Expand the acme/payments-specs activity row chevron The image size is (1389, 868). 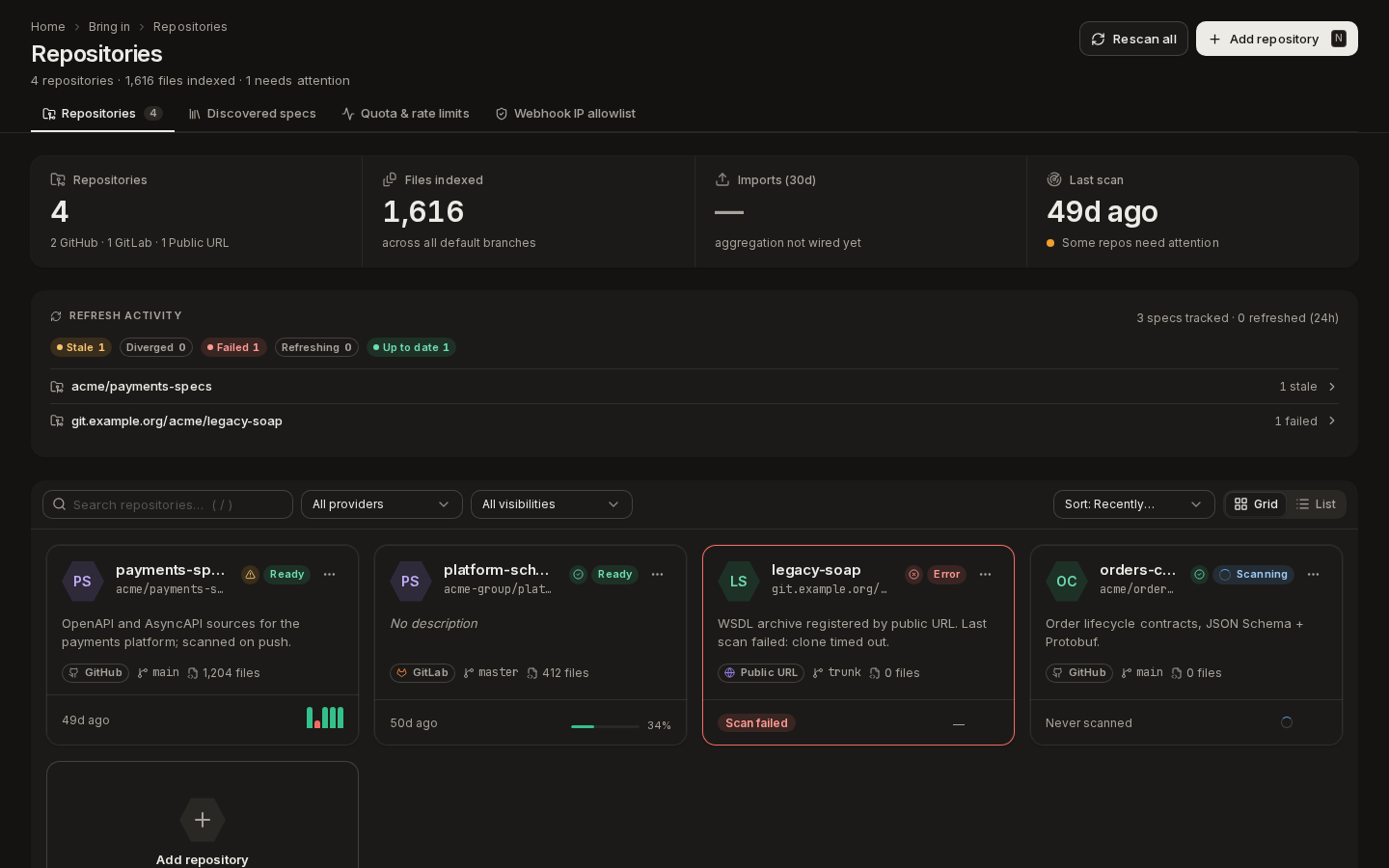point(1332,387)
